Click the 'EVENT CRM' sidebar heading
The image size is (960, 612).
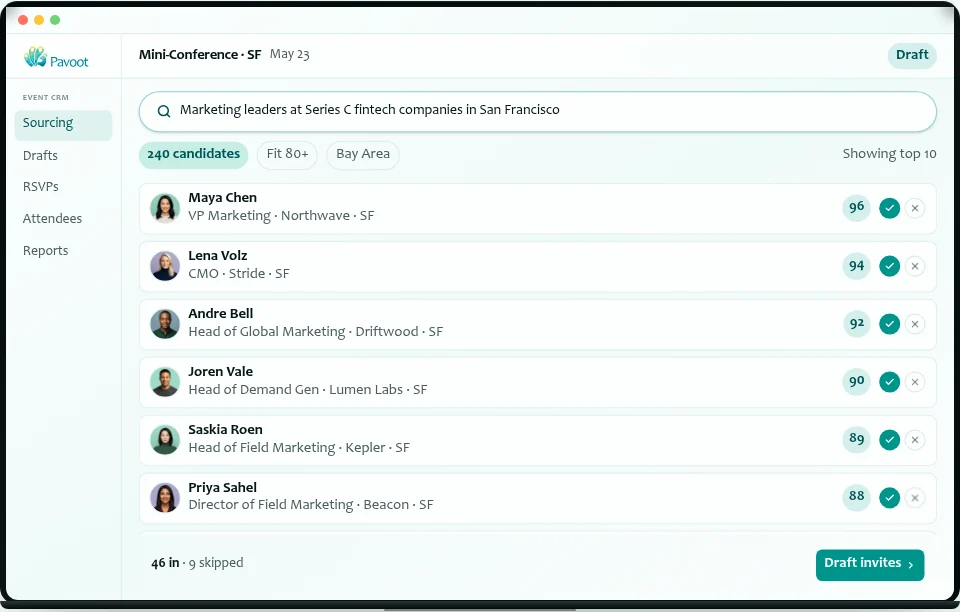tap(45, 97)
